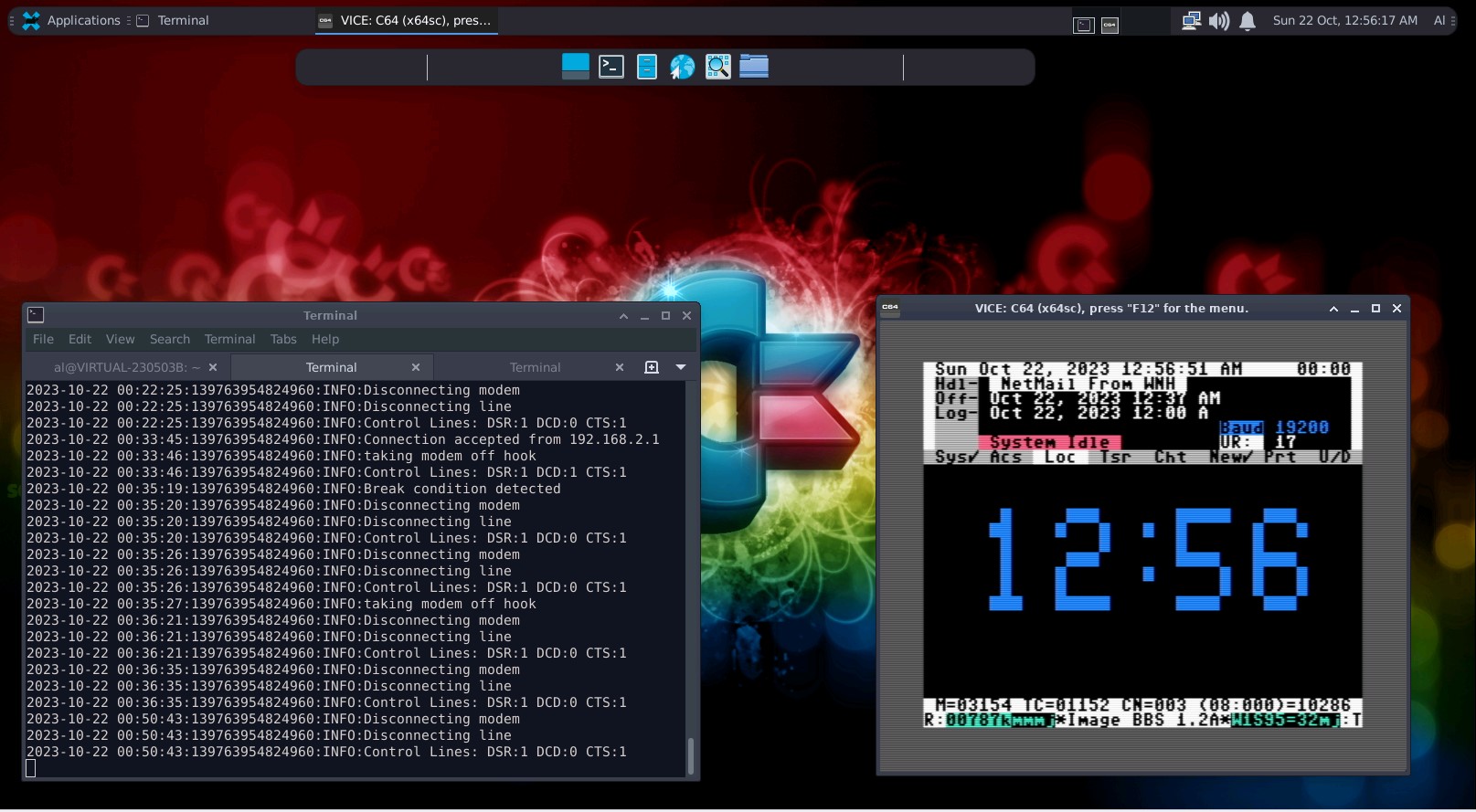Roll up the Terminal window with shade arrow

tap(623, 316)
